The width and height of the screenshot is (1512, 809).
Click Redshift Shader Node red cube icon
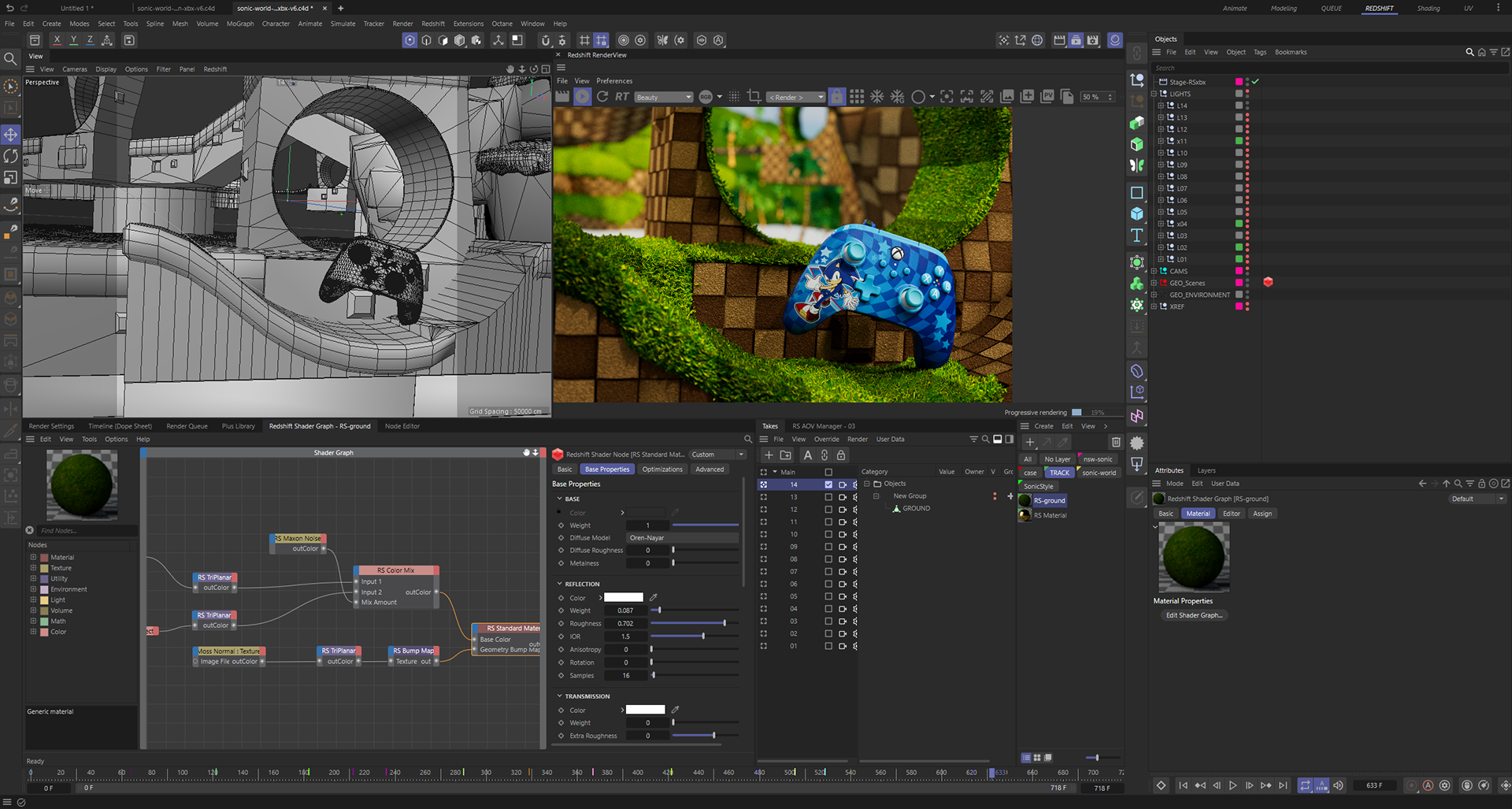[x=558, y=455]
